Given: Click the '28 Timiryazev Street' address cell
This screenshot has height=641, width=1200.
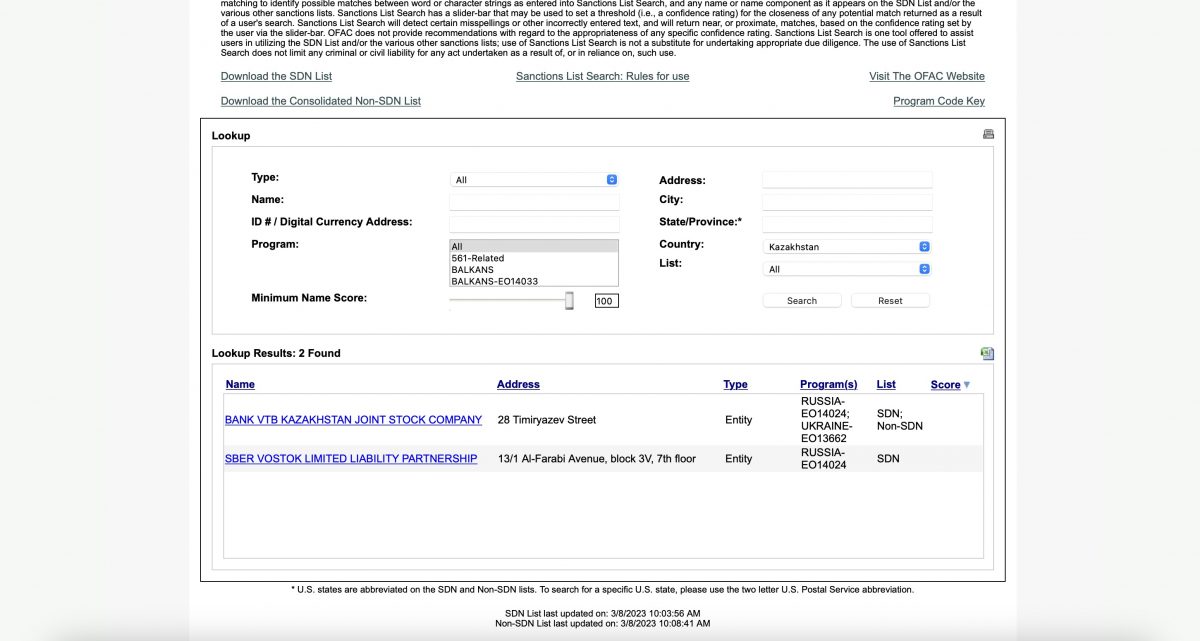Looking at the screenshot, I should coord(547,420).
